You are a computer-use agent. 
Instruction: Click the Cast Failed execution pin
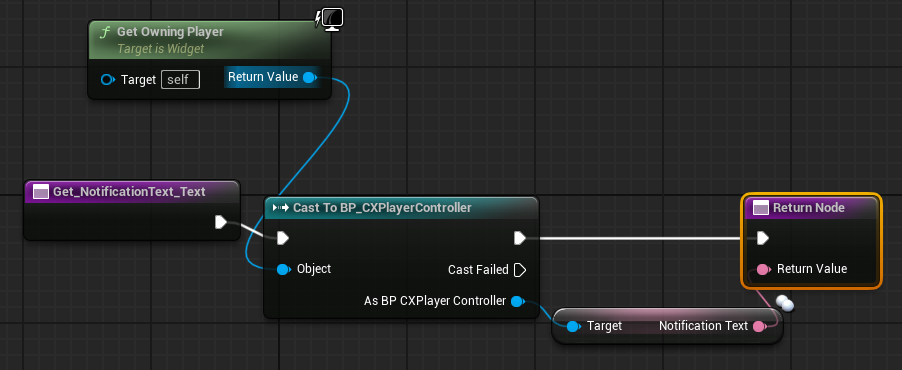point(519,269)
